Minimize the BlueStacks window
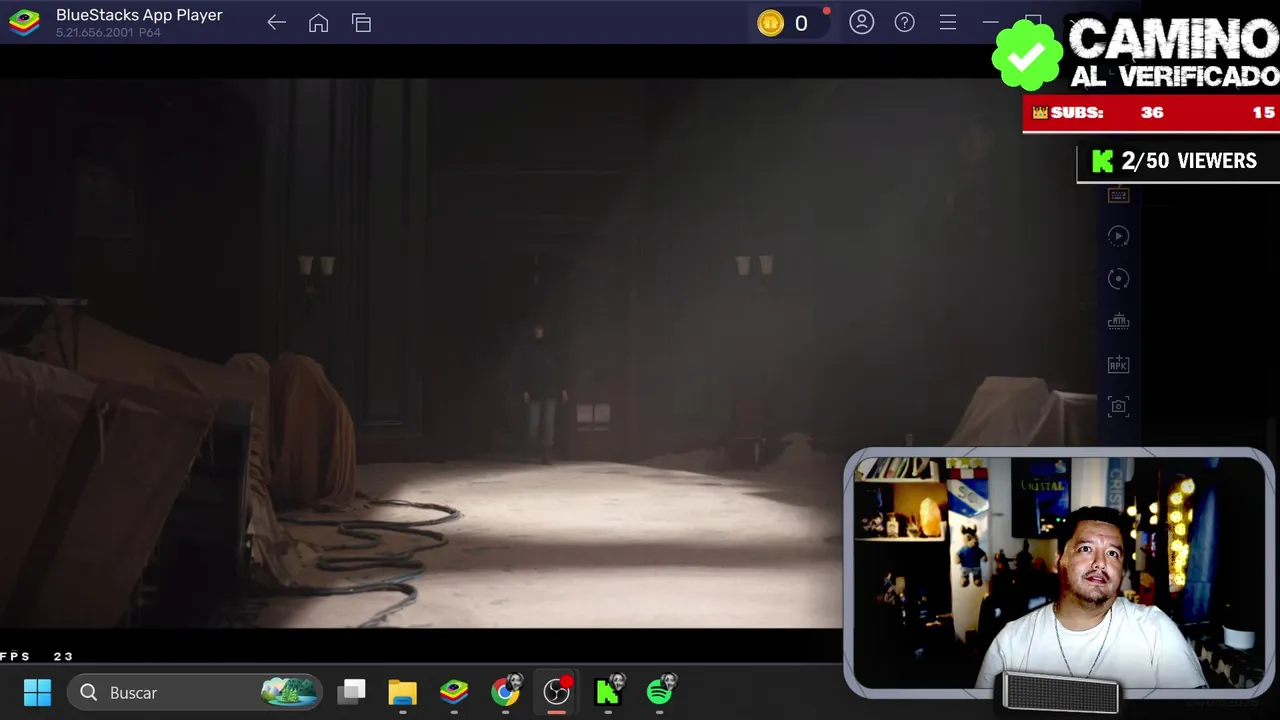1280x720 pixels. coord(990,22)
